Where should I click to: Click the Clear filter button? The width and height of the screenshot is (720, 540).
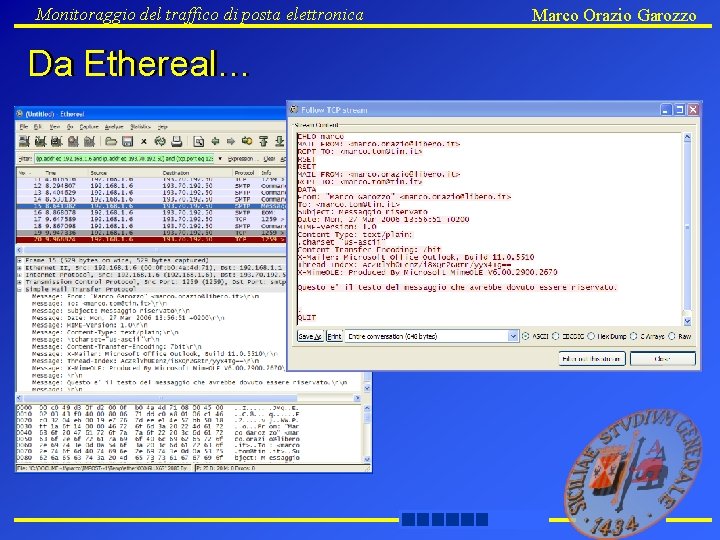coord(269,159)
